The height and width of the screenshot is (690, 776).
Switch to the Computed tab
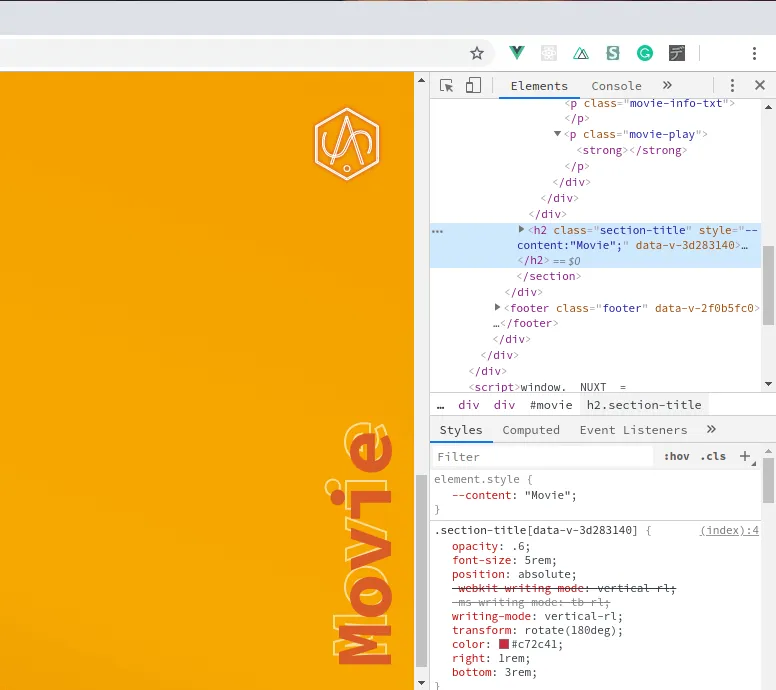[531, 430]
